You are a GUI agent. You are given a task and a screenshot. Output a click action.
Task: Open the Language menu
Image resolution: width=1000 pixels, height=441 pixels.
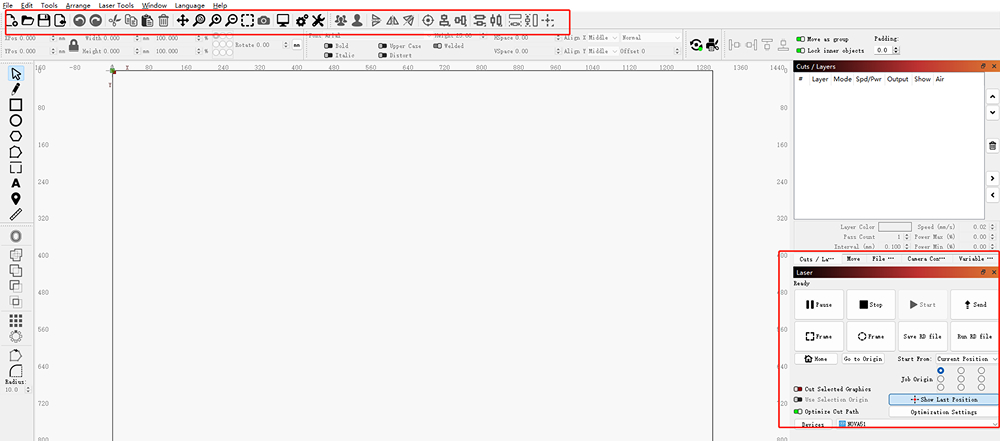(190, 5)
